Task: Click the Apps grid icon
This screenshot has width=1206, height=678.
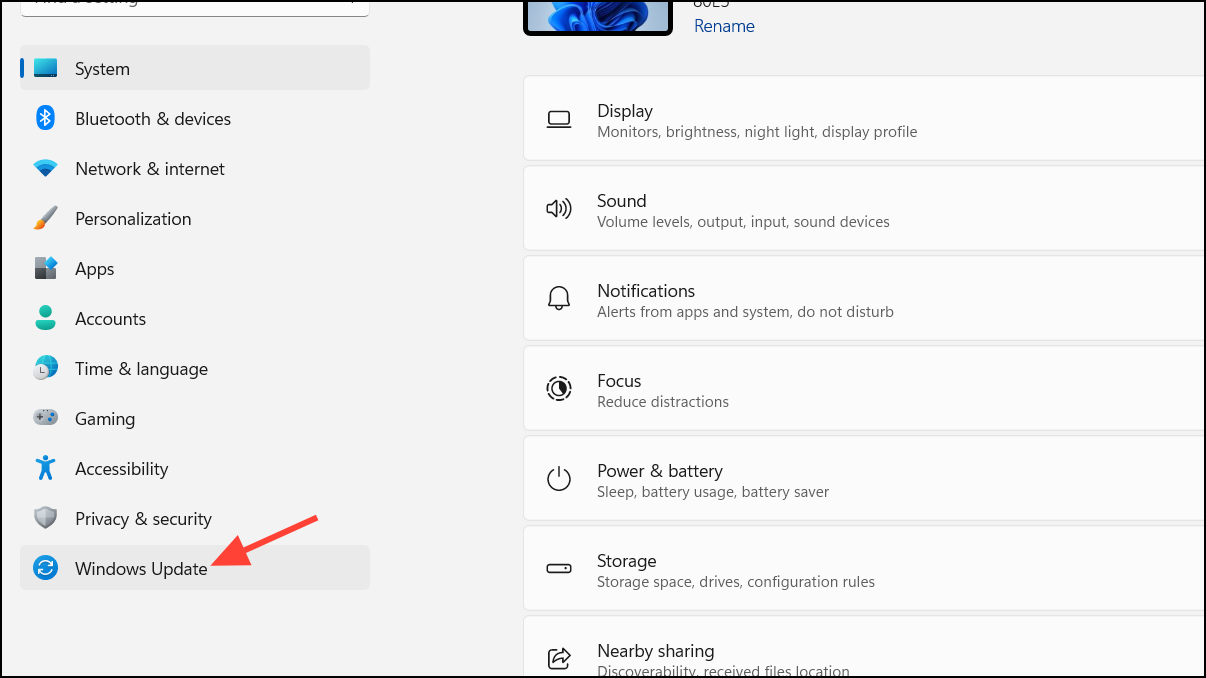Action: click(x=46, y=268)
